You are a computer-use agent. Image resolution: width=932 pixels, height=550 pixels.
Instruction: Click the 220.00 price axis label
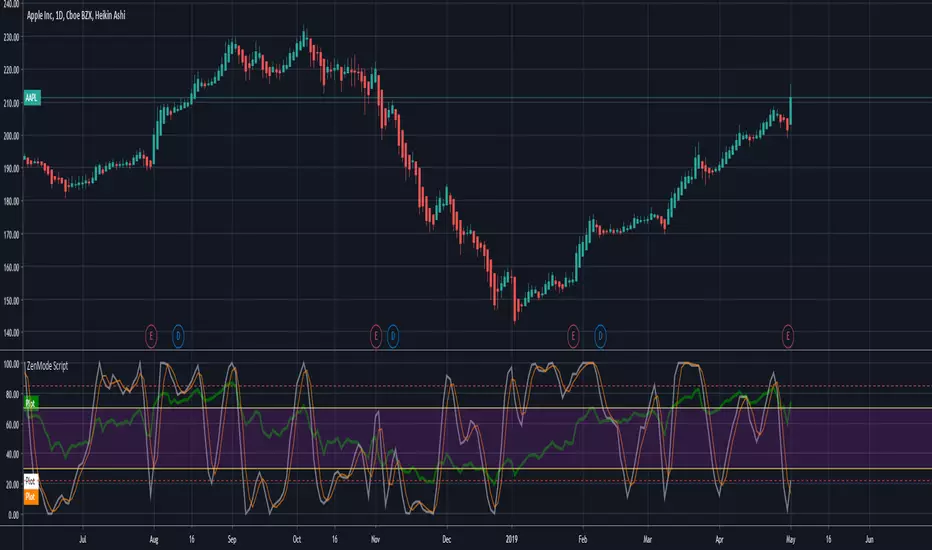coord(11,70)
